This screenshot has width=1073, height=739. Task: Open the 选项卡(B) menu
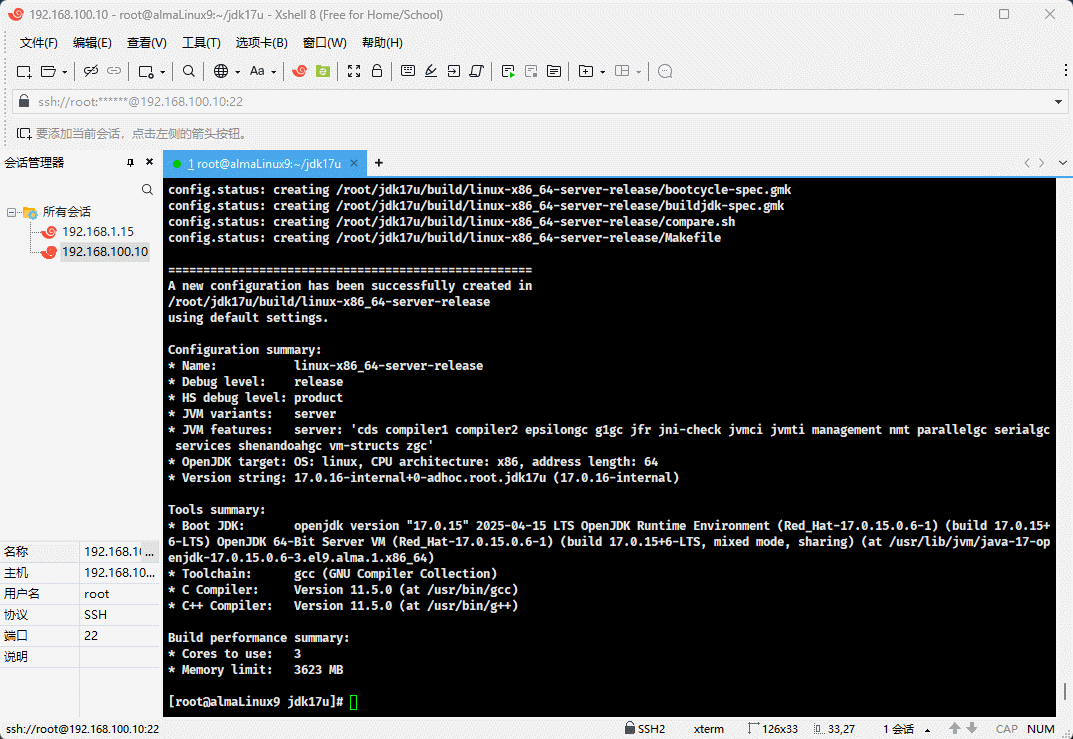pyautogui.click(x=261, y=42)
